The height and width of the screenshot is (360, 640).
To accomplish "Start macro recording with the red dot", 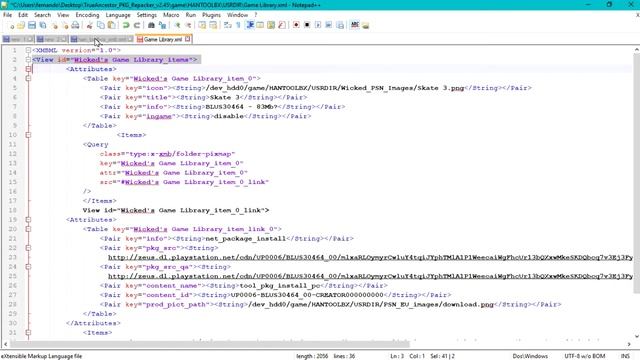I will tap(296, 25).
